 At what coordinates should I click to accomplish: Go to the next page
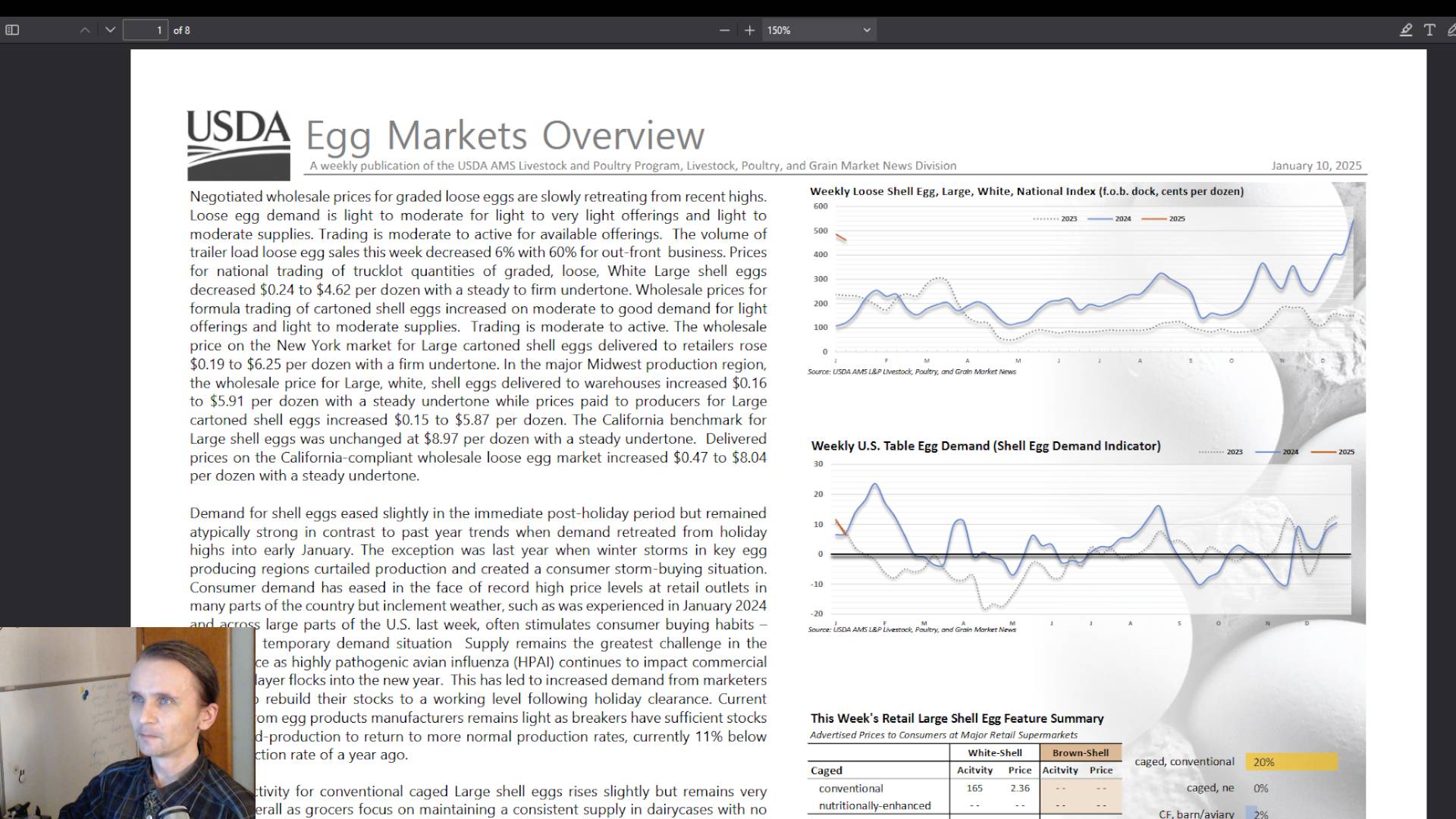pyautogui.click(x=110, y=30)
